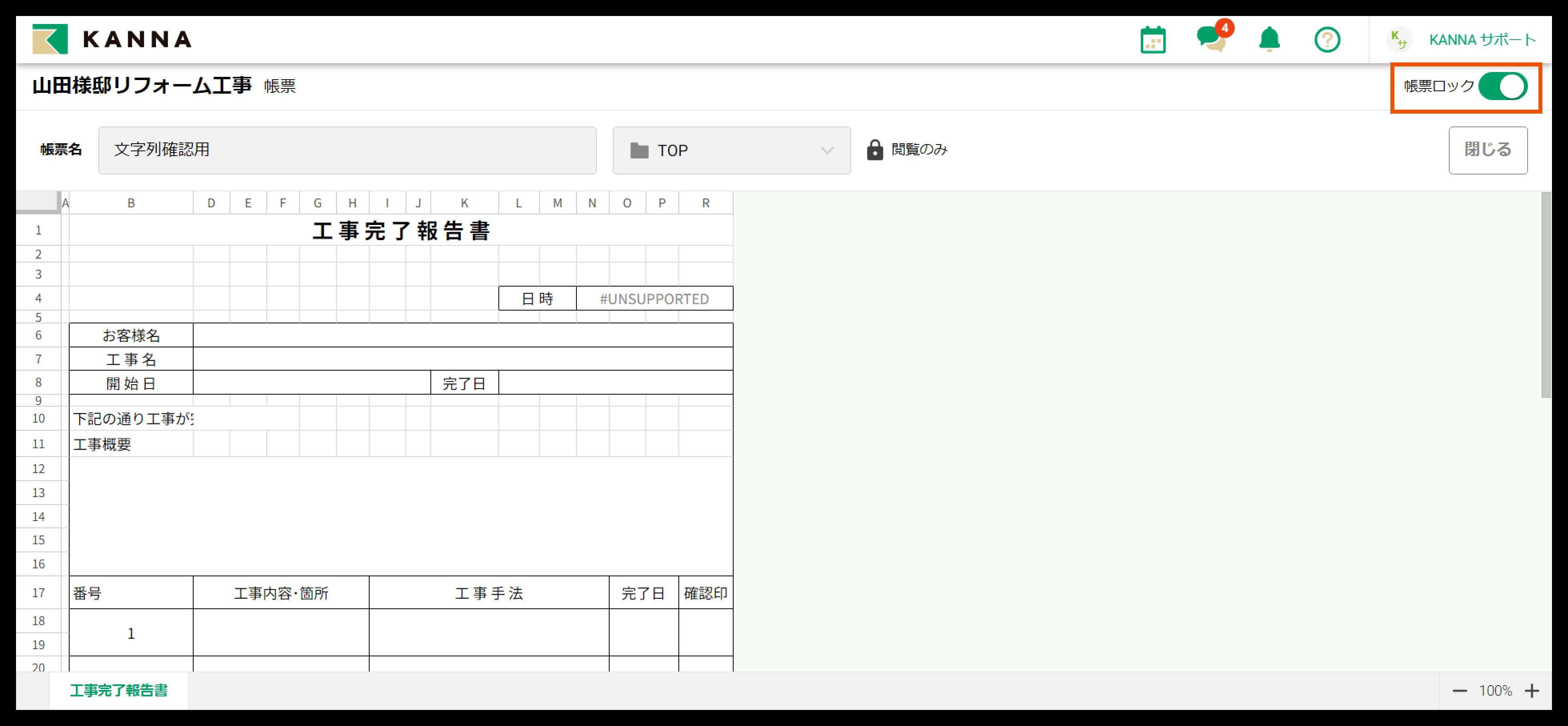Click the user avatar icon
Image resolution: width=1568 pixels, height=726 pixels.
tap(1399, 40)
